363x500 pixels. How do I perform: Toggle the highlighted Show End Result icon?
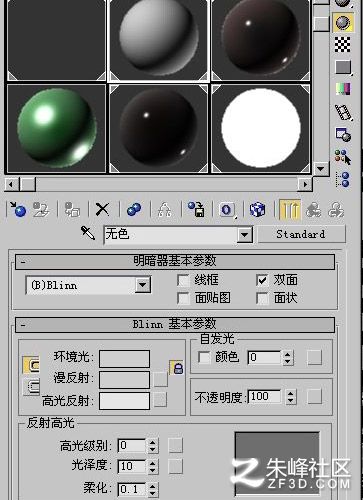pos(289,209)
